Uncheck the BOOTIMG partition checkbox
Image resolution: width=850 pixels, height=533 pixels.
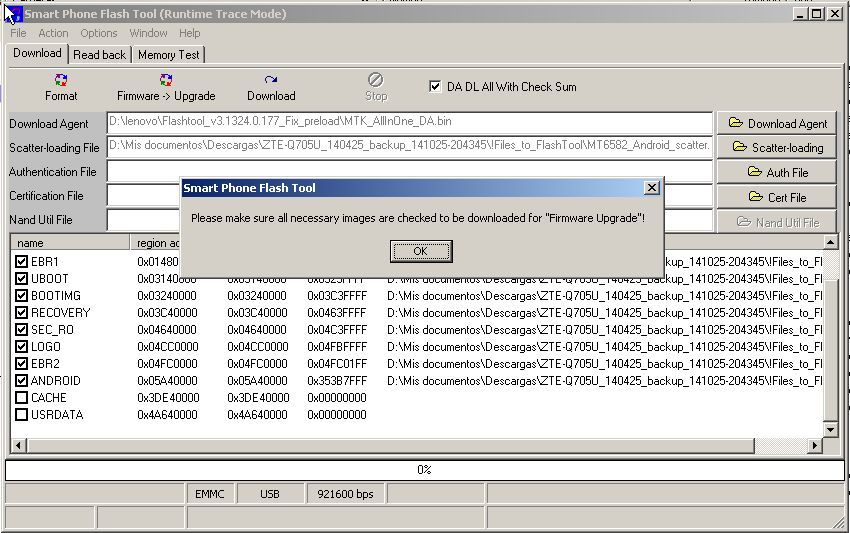(x=21, y=296)
